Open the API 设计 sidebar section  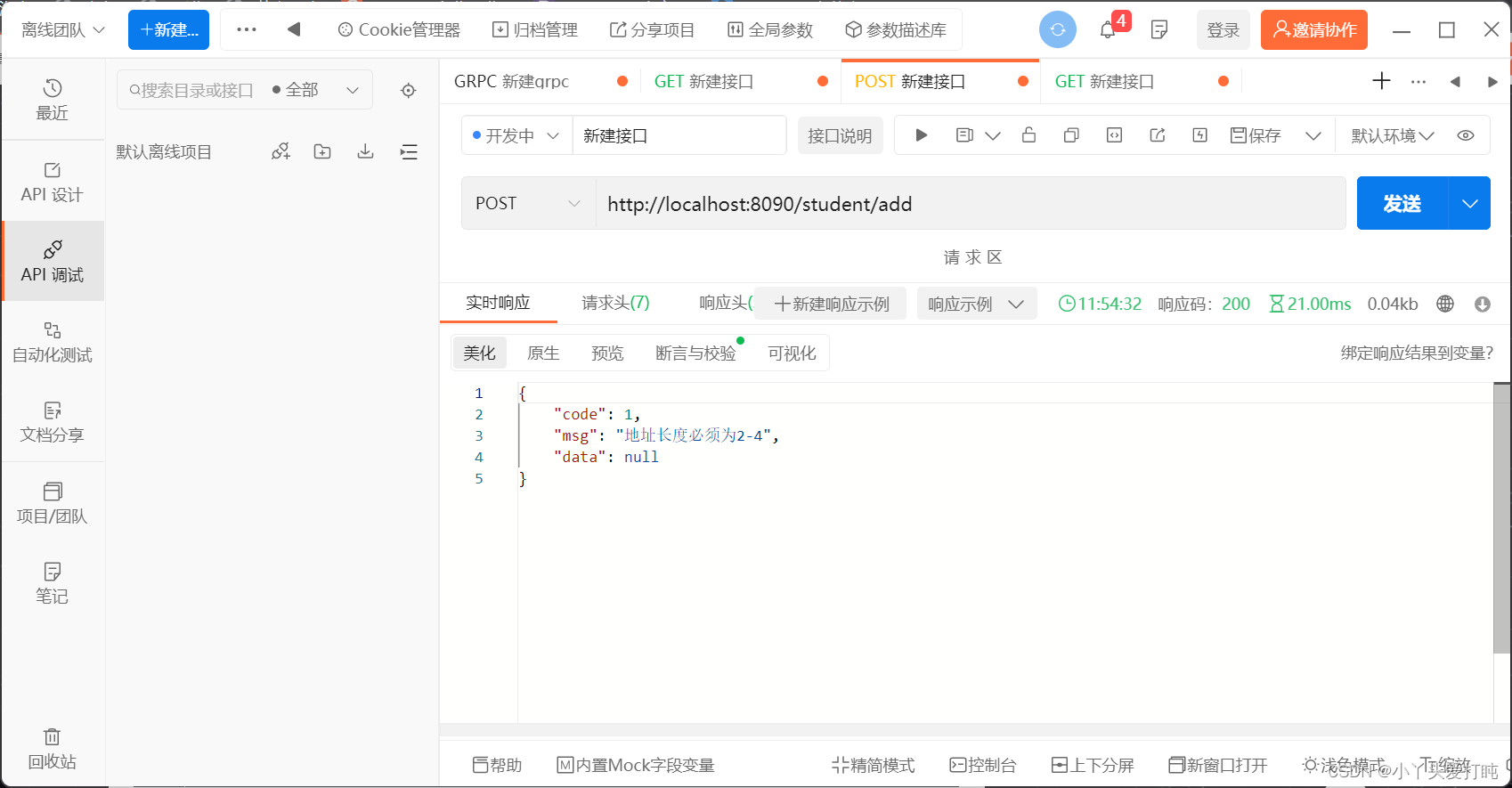click(x=53, y=182)
